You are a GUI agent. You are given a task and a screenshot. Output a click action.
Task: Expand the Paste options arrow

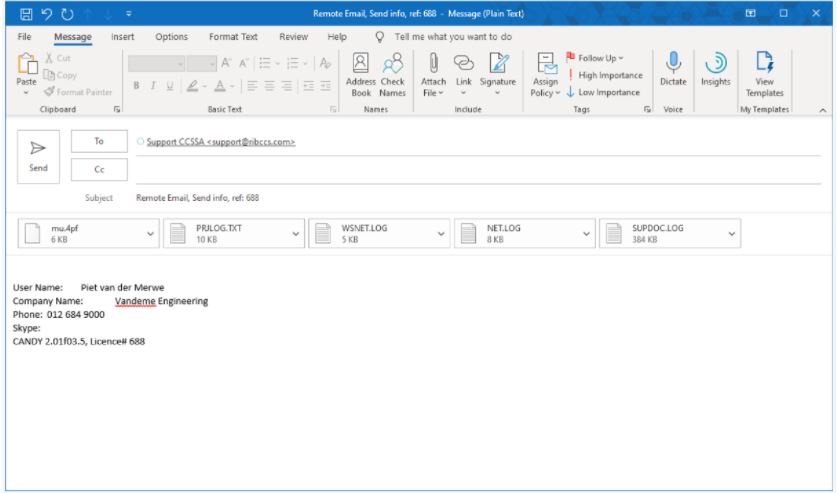(x=26, y=93)
